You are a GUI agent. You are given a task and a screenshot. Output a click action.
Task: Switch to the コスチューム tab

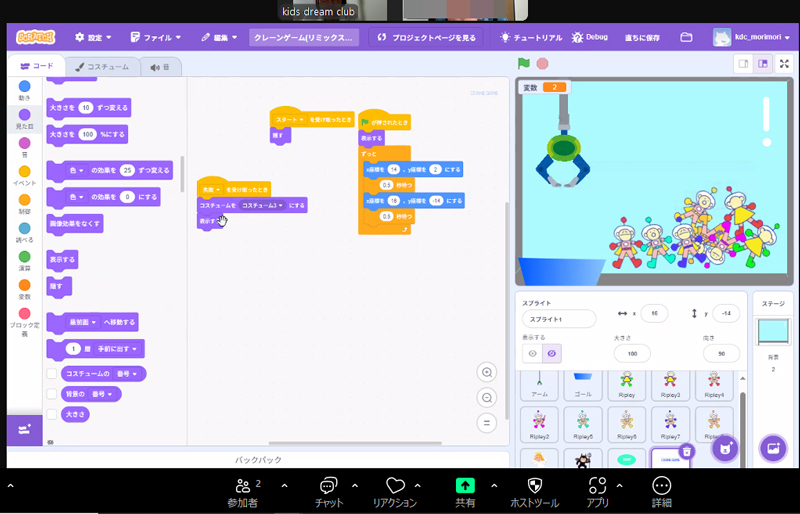pyautogui.click(x=102, y=67)
